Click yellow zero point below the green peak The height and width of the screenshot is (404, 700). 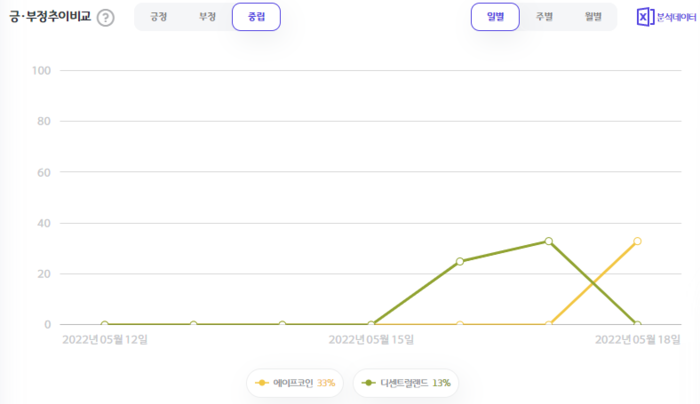[x=548, y=324]
